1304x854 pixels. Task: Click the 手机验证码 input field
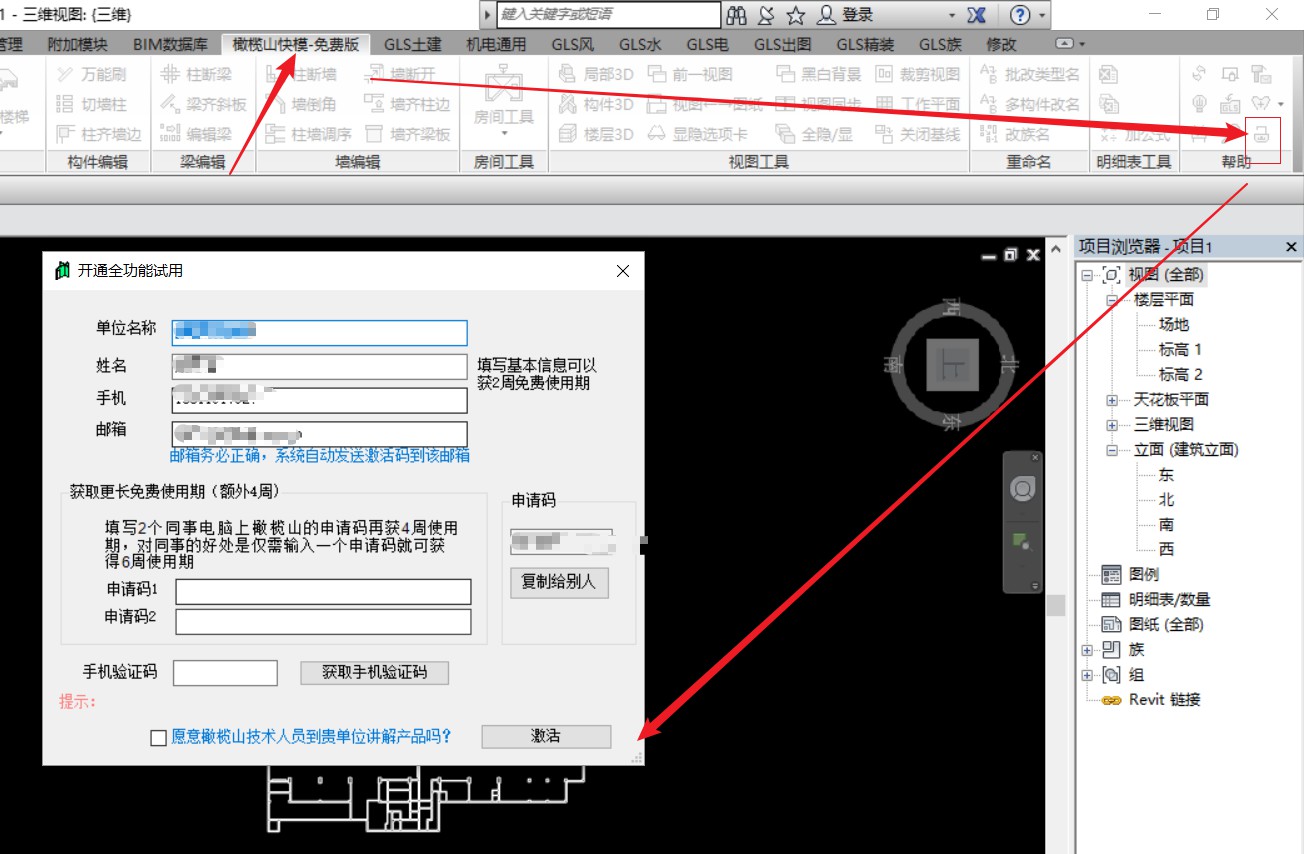[225, 673]
